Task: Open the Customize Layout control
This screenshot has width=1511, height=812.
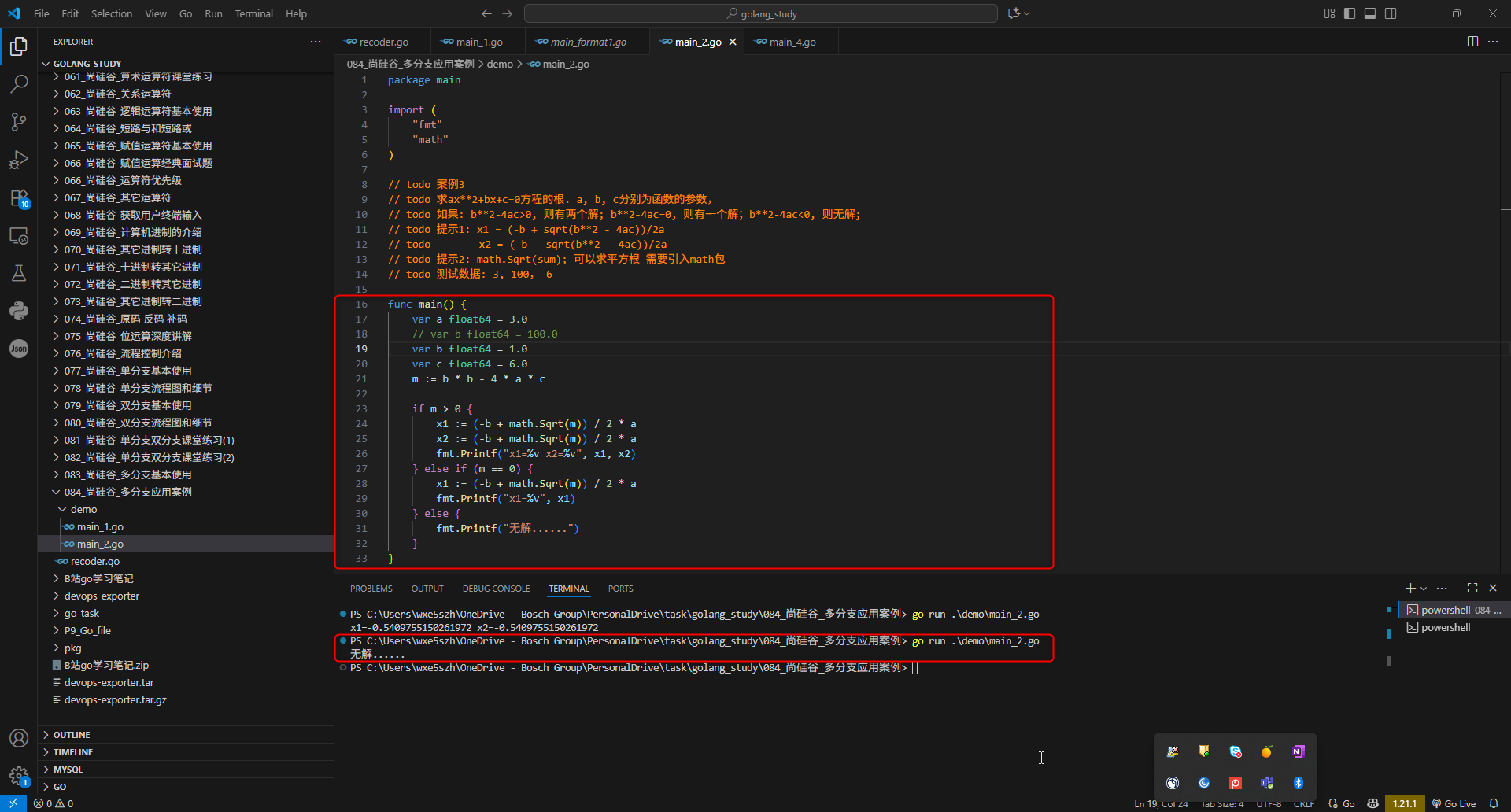Action: pyautogui.click(x=1329, y=13)
